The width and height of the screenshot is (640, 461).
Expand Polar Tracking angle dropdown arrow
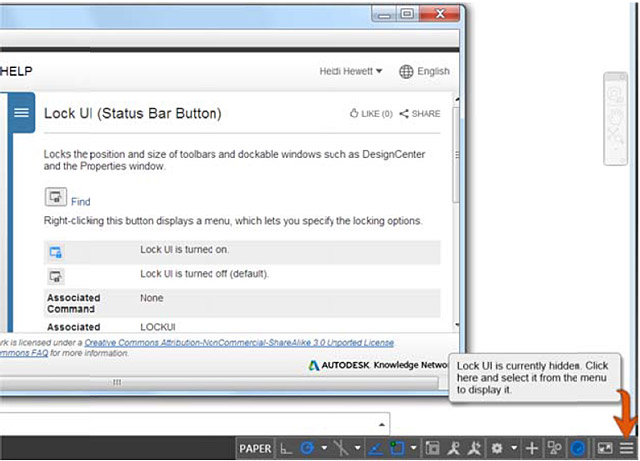click(324, 448)
